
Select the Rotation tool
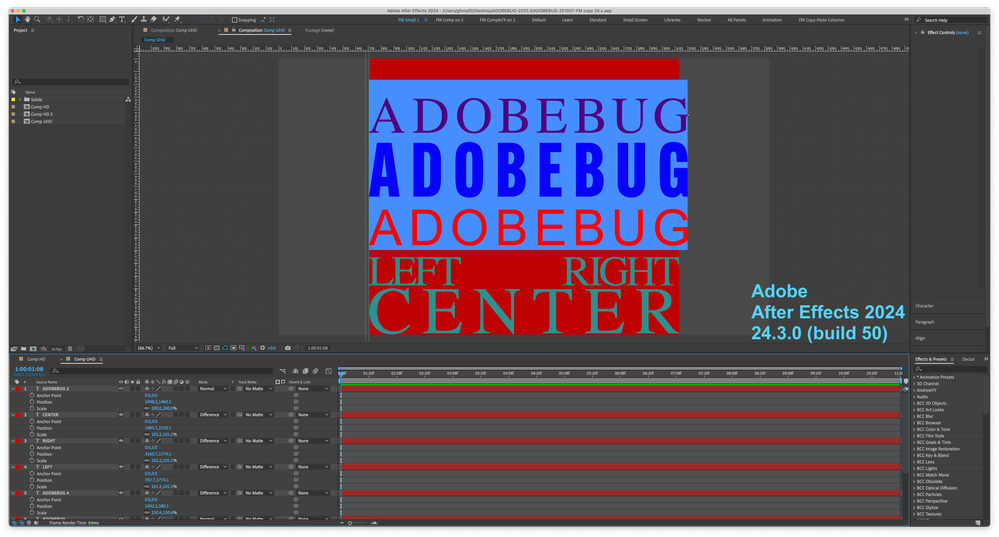tap(81, 20)
